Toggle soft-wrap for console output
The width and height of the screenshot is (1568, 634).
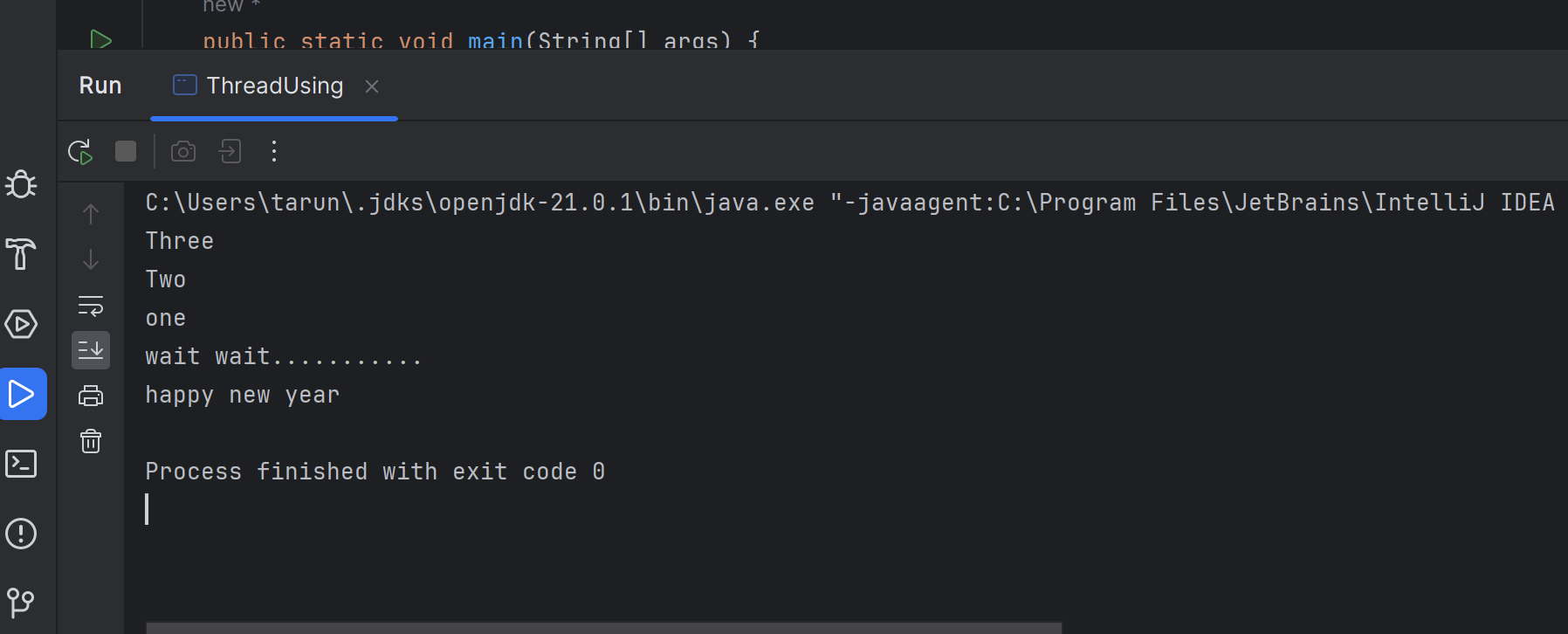click(x=91, y=306)
